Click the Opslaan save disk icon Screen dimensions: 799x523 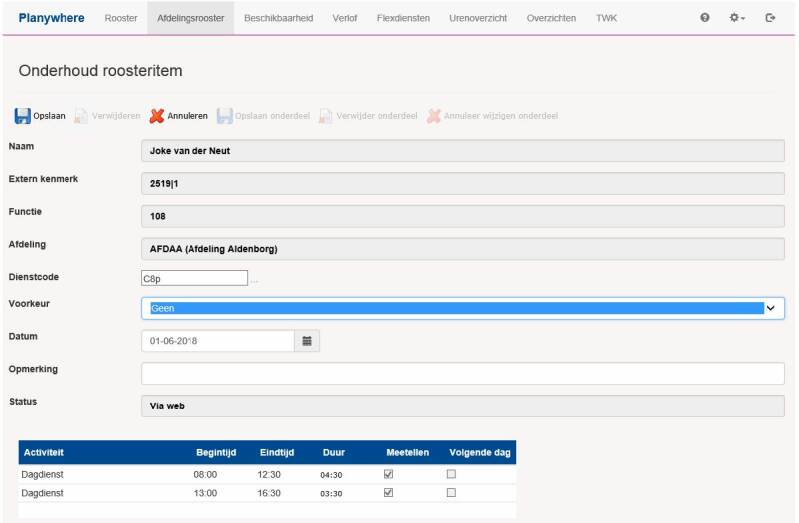point(22,116)
